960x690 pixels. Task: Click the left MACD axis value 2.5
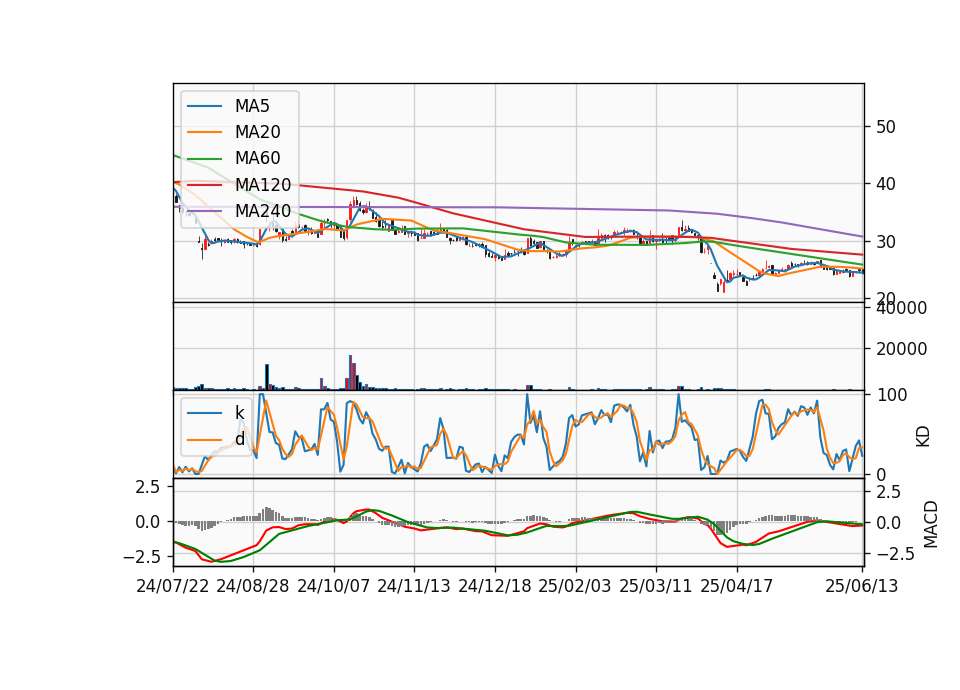click(148, 487)
